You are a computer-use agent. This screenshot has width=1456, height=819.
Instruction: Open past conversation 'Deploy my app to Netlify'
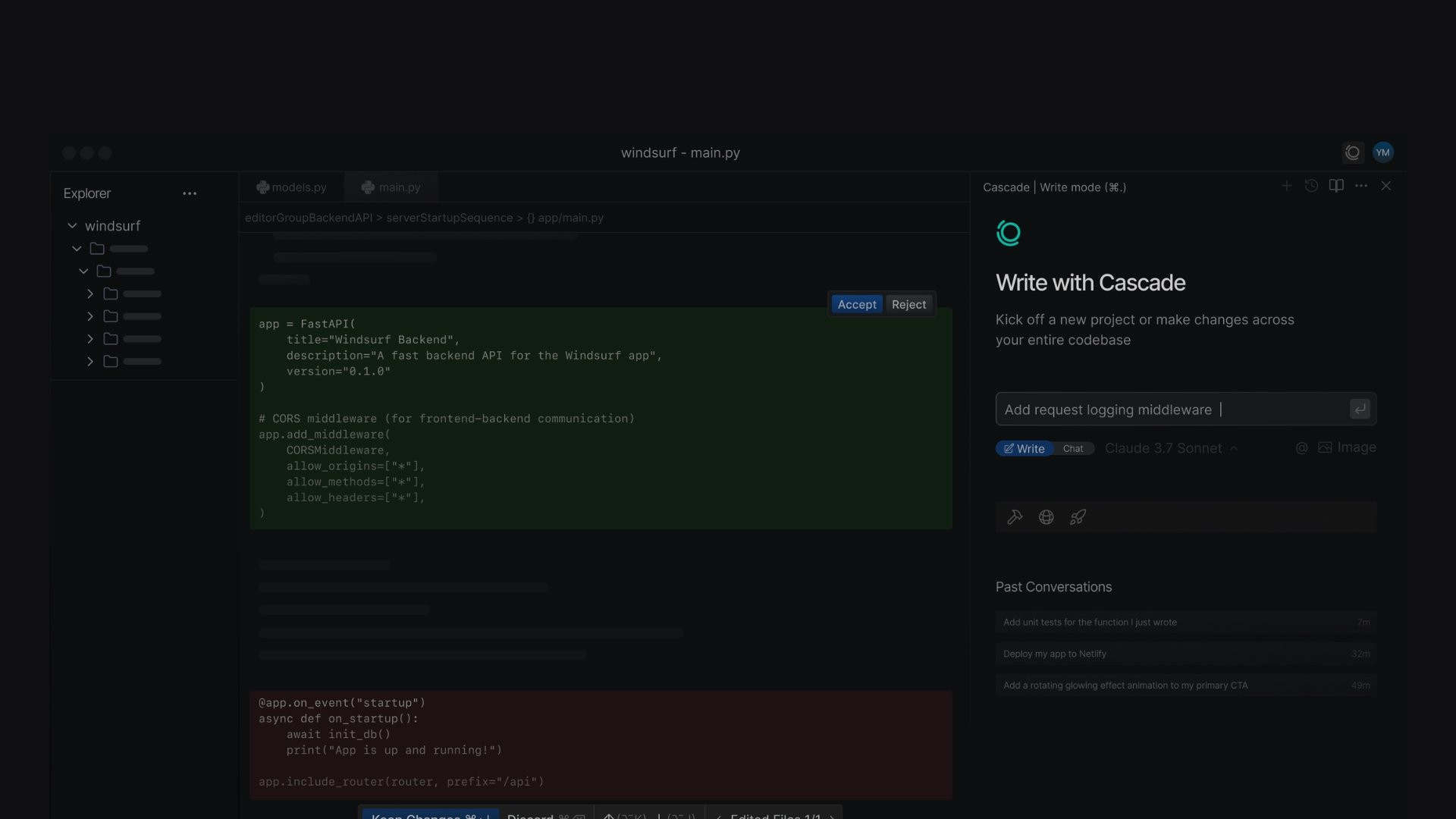[1186, 654]
